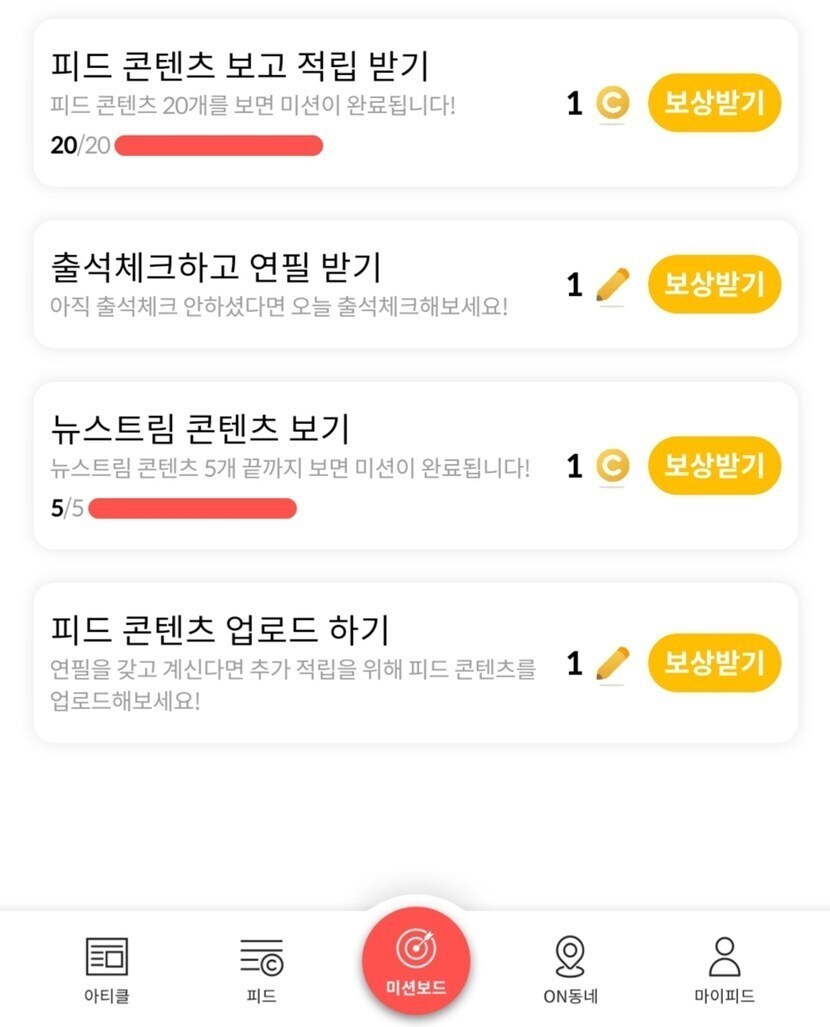Screen dimensions: 830x1027
Task: Open ON동네 location pin icon
Action: (569, 957)
